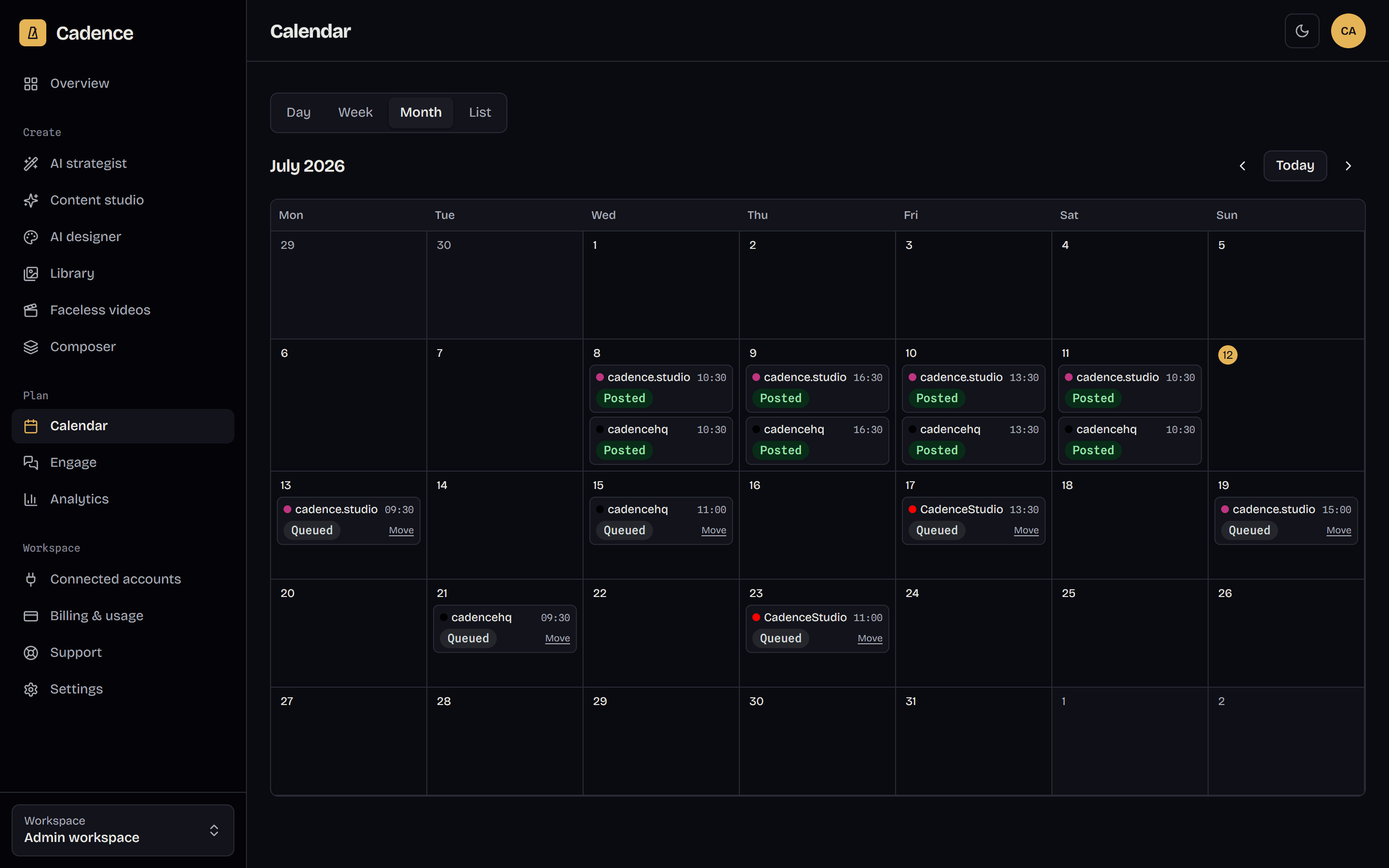Click the Content studio sparkle icon

coord(31,200)
